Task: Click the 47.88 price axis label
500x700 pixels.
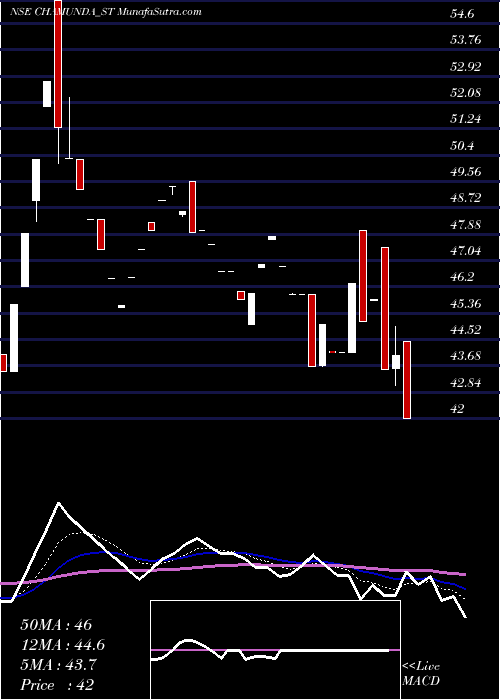Action: point(466,225)
